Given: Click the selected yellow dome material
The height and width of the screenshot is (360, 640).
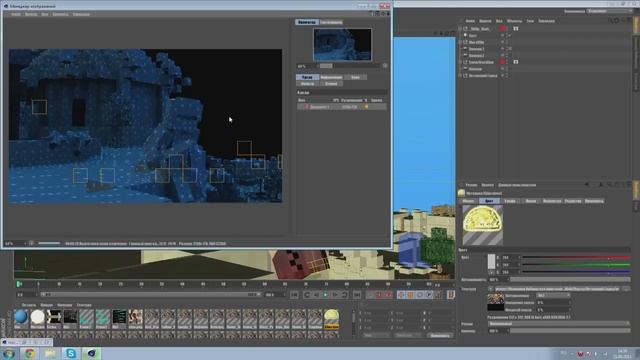Looking at the screenshot, I should click(331, 318).
